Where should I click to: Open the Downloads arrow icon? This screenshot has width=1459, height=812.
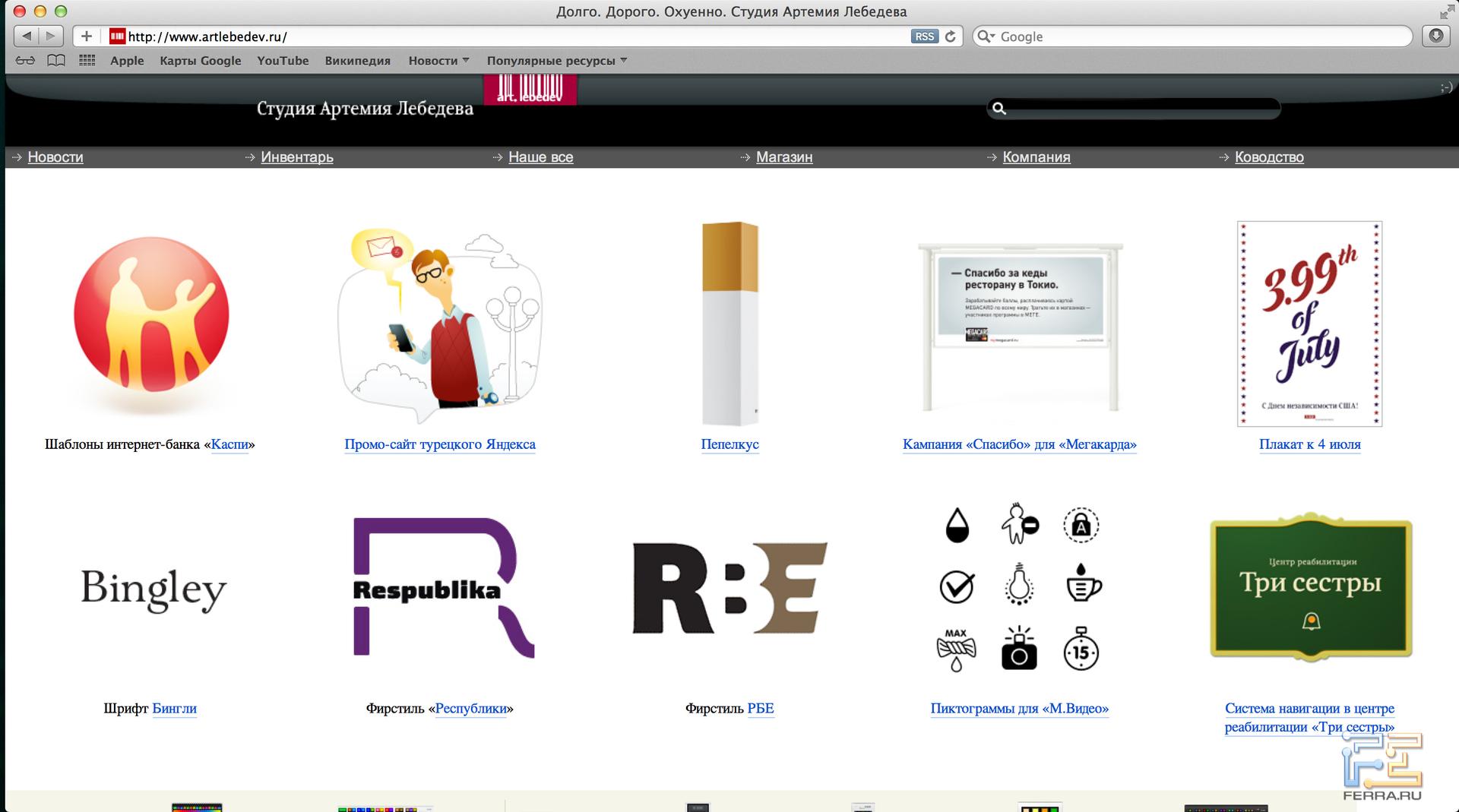[x=1435, y=36]
